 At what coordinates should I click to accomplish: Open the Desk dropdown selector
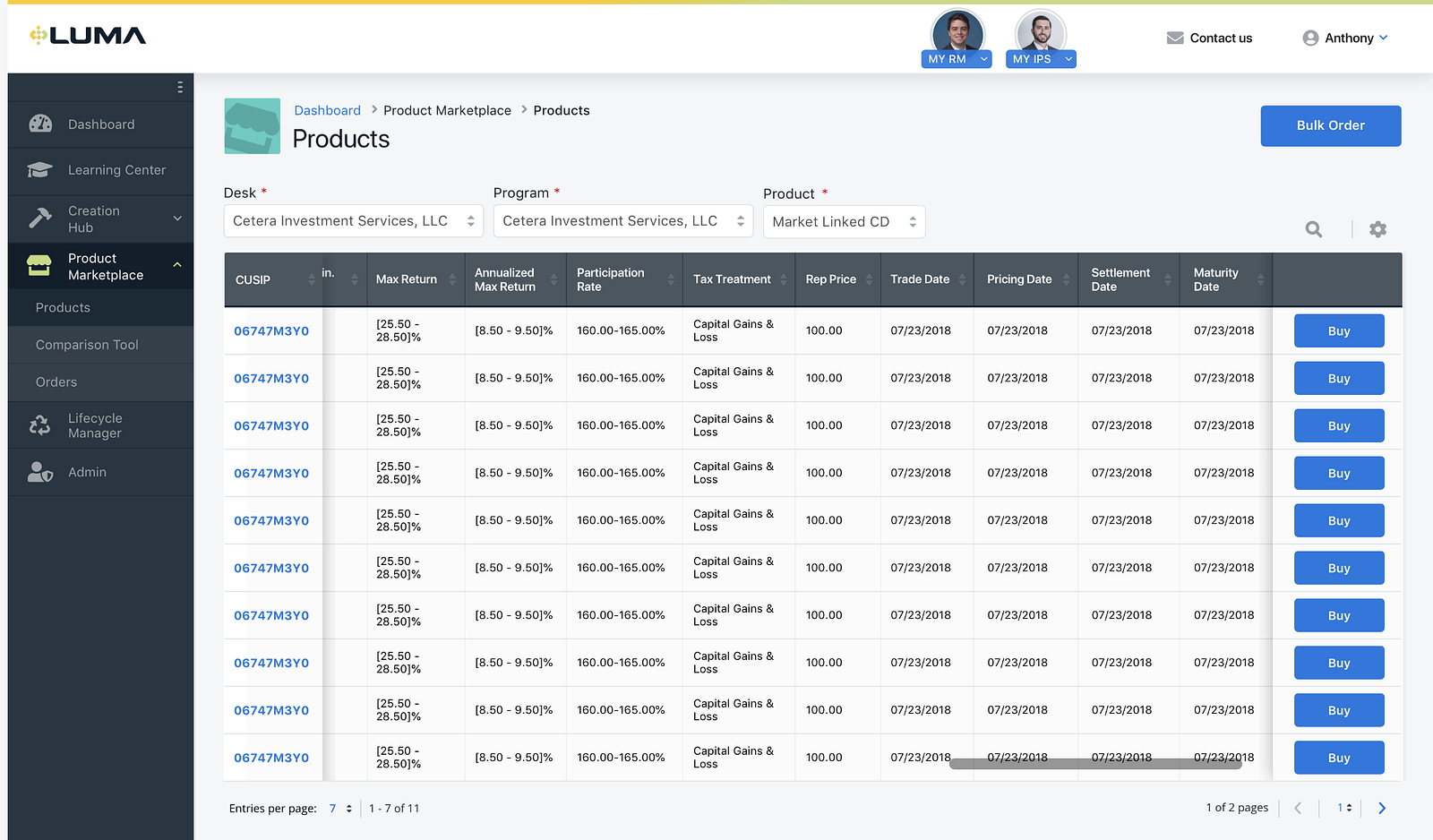click(353, 221)
